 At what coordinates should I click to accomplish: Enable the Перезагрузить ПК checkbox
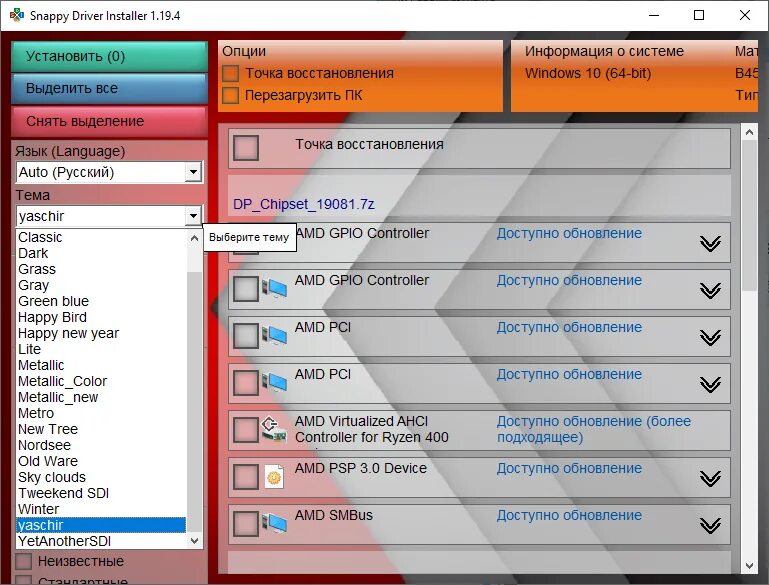pyautogui.click(x=231, y=95)
